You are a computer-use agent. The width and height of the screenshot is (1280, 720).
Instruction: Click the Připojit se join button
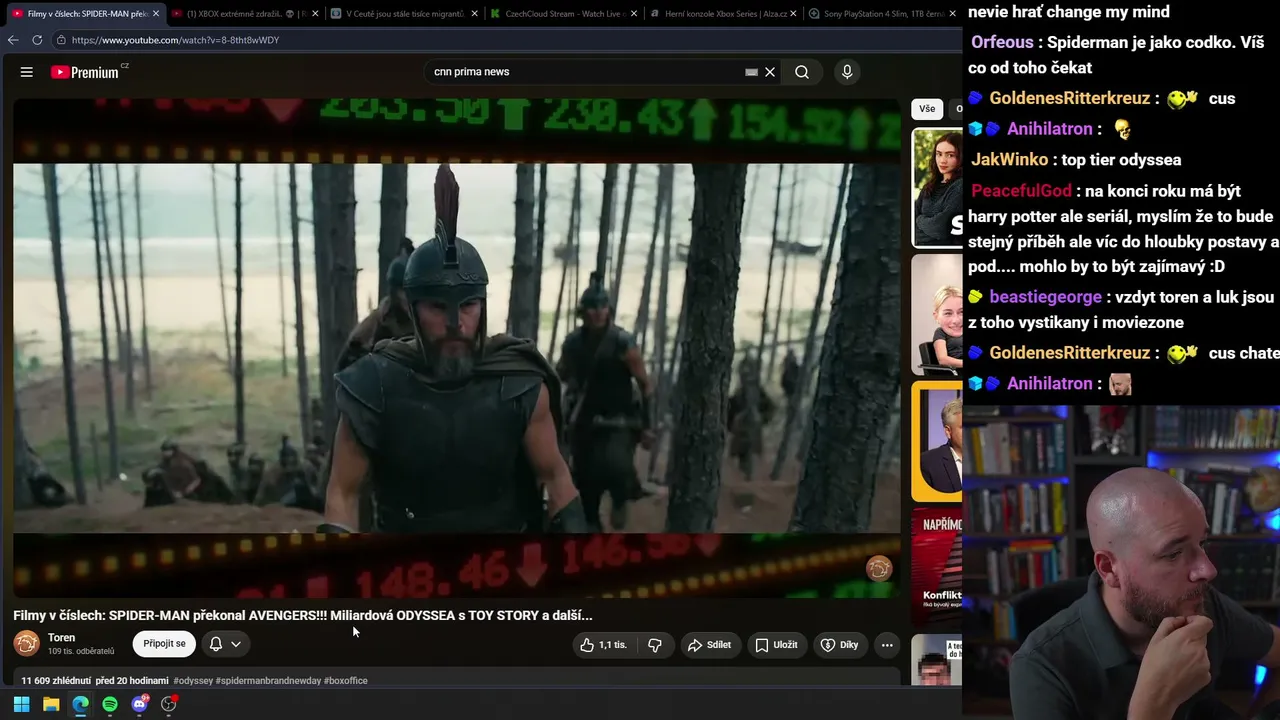tap(164, 644)
